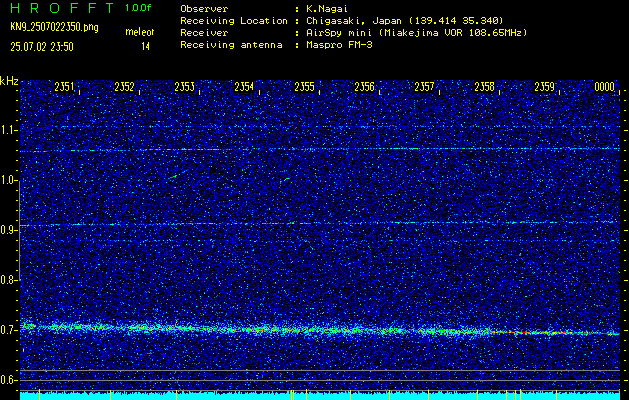Click the leftmost yellow meteor marker in bottom strip
Image resolution: width=629 pixels, height=400 pixels.
(x=39, y=394)
